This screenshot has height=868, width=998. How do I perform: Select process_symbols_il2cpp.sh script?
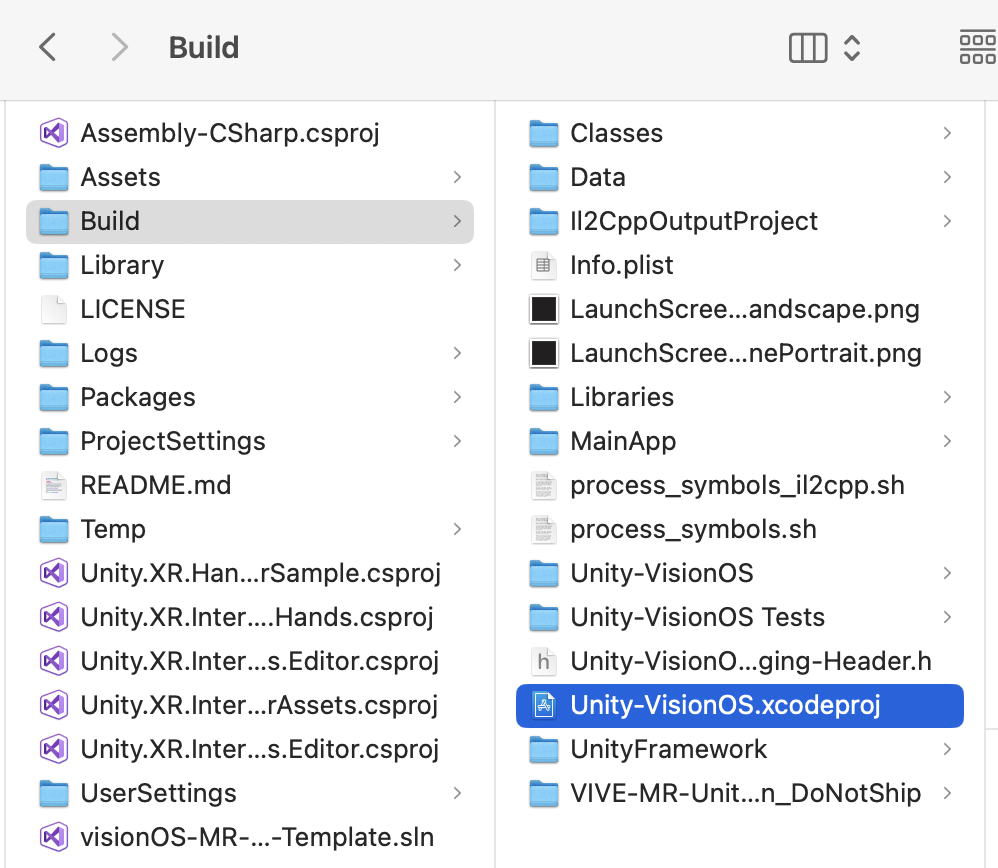[740, 485]
